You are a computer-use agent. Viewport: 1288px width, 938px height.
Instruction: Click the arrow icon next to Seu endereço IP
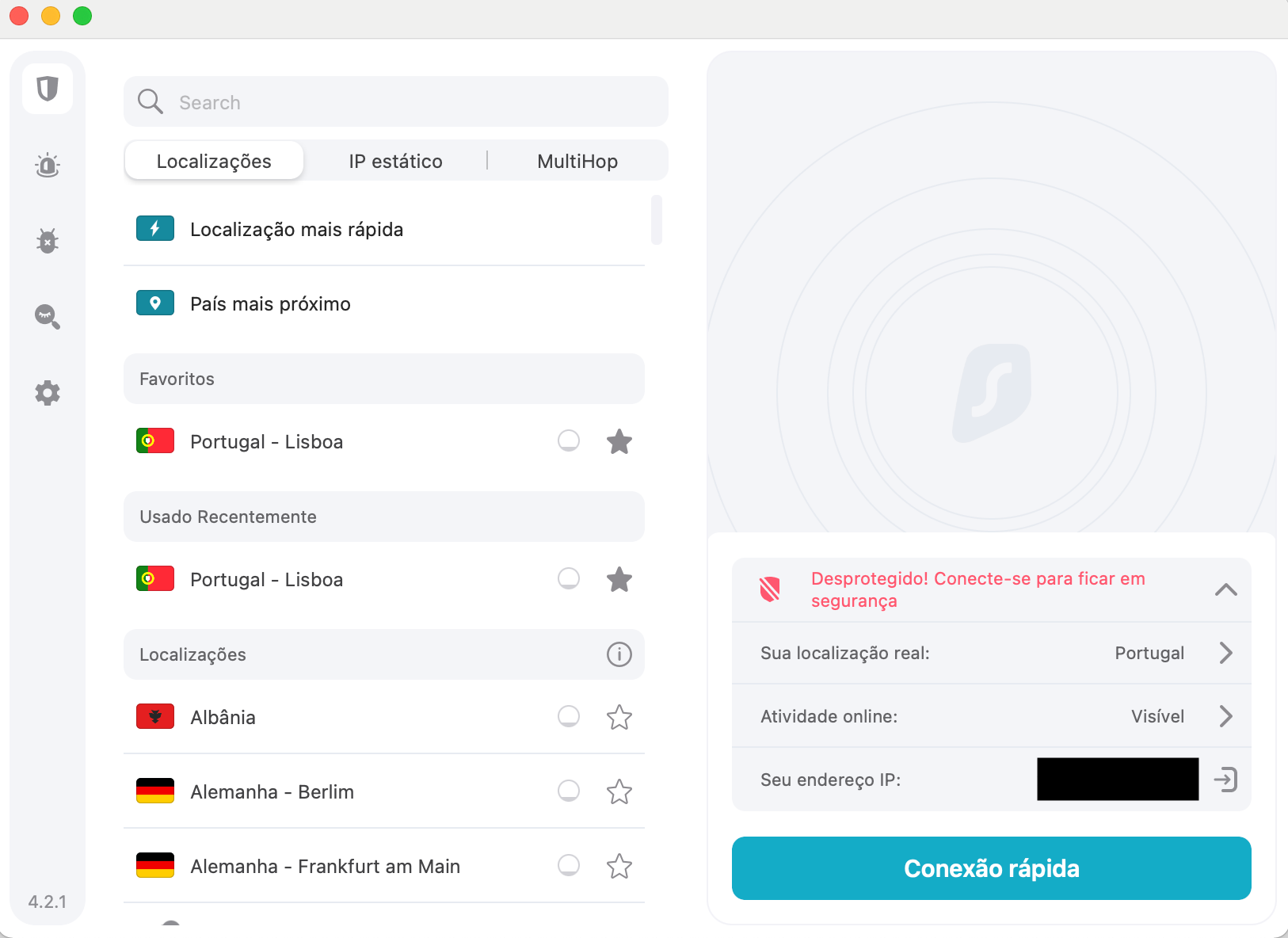1225,780
